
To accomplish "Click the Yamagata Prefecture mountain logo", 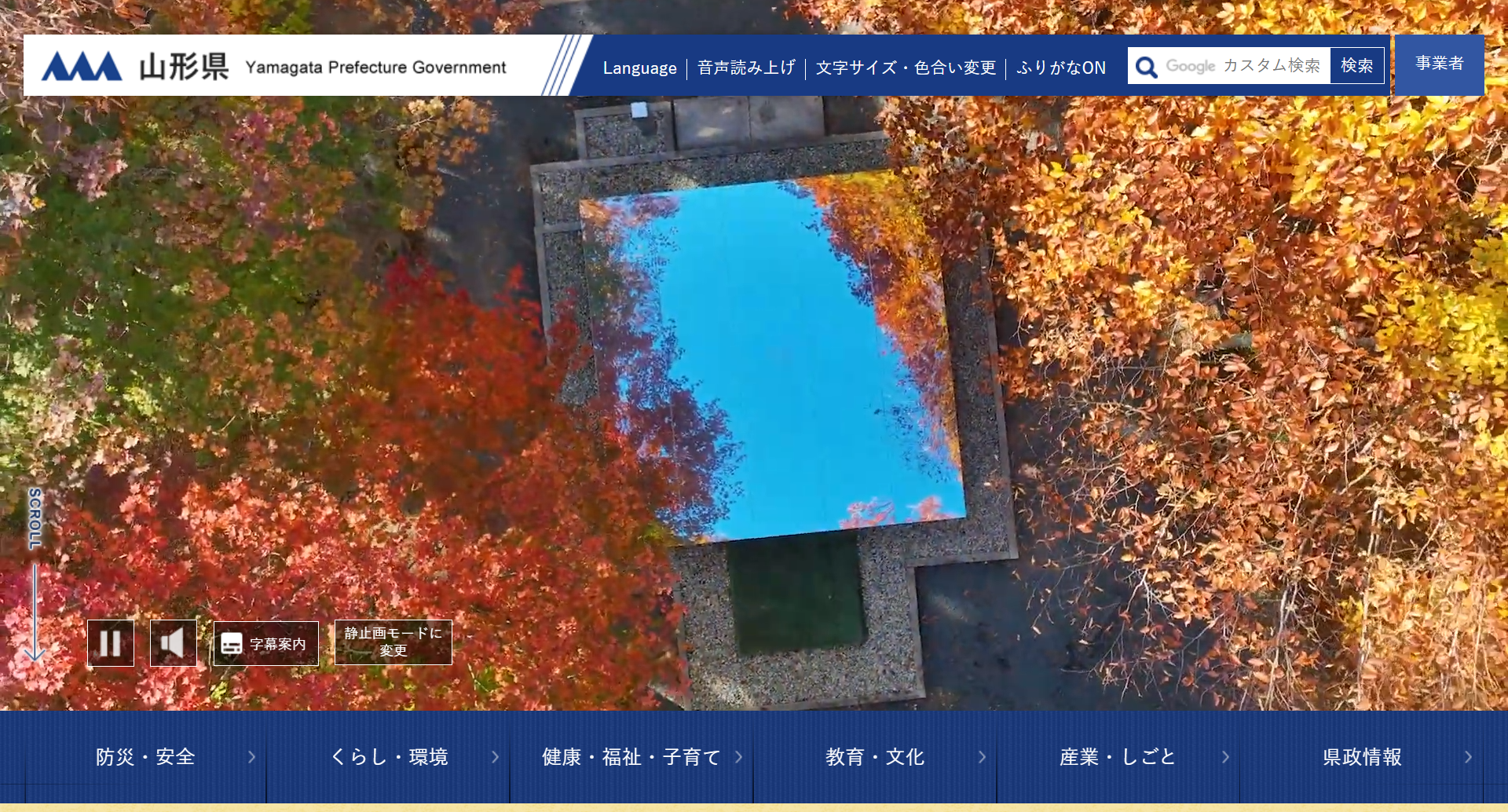I will coord(82,67).
